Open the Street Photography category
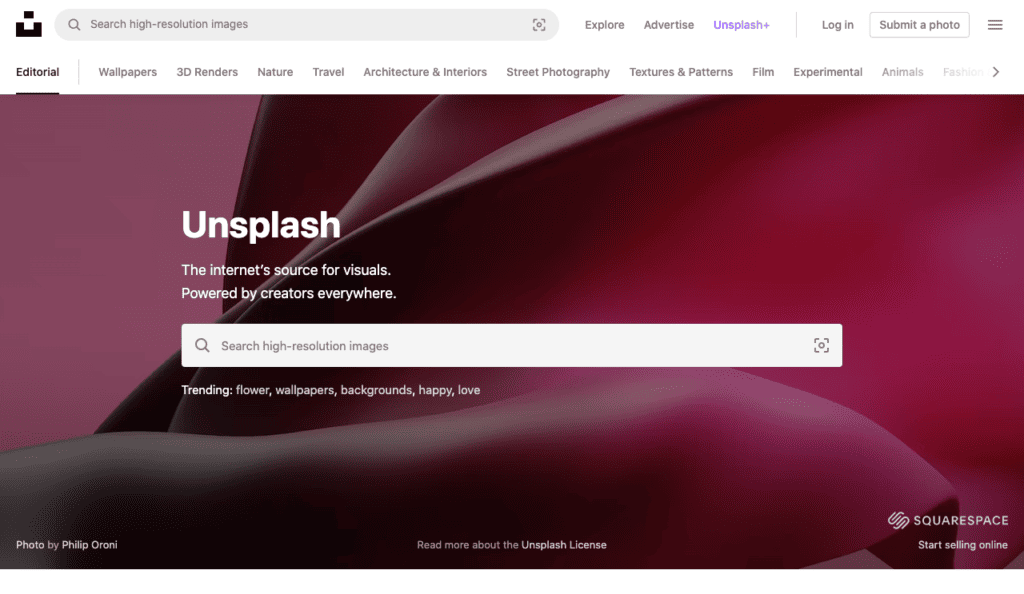The image size is (1024, 594). pos(558,72)
